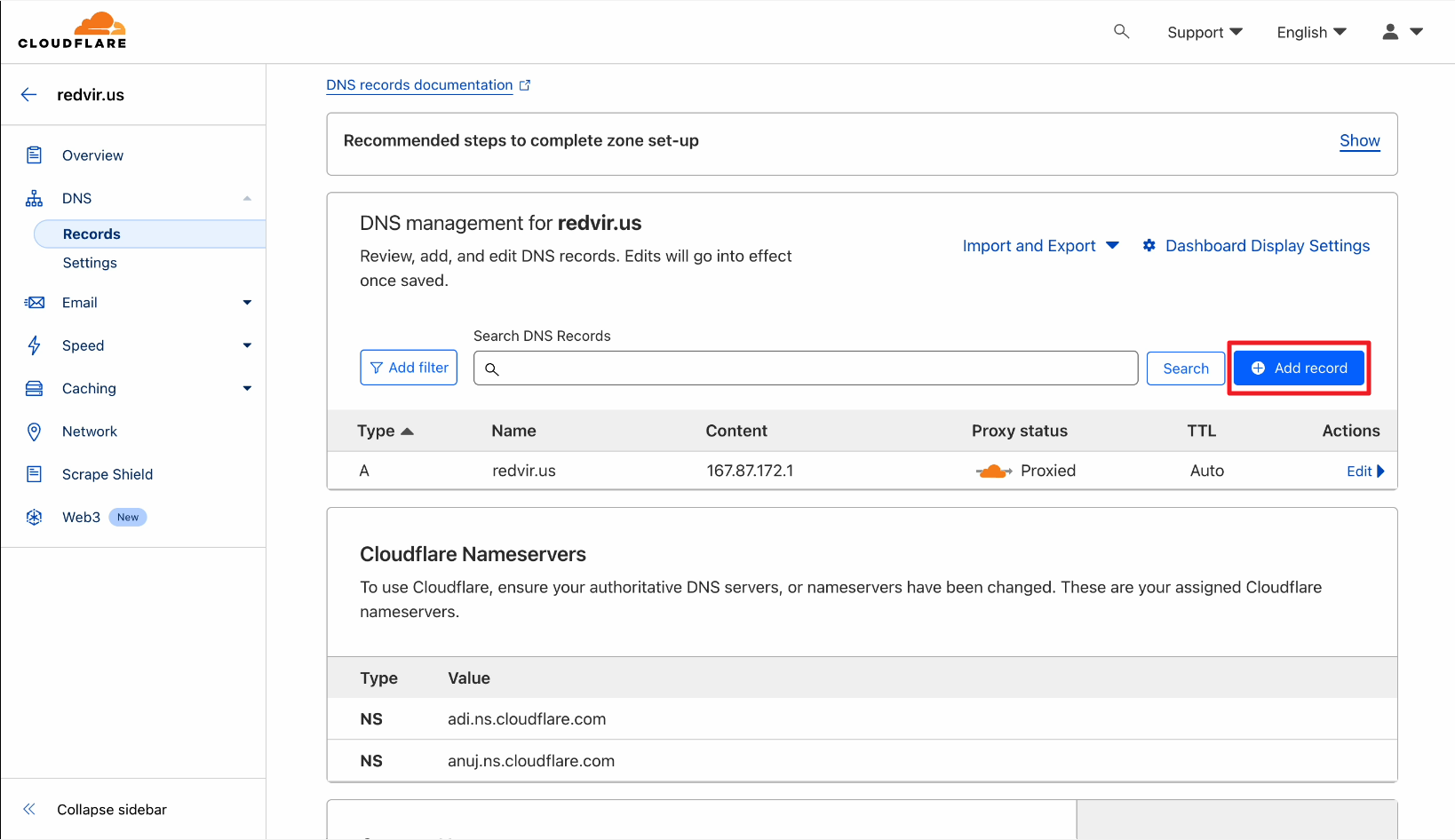The width and height of the screenshot is (1455, 840).
Task: Click the back arrow beside redvir.us
Action: point(29,95)
